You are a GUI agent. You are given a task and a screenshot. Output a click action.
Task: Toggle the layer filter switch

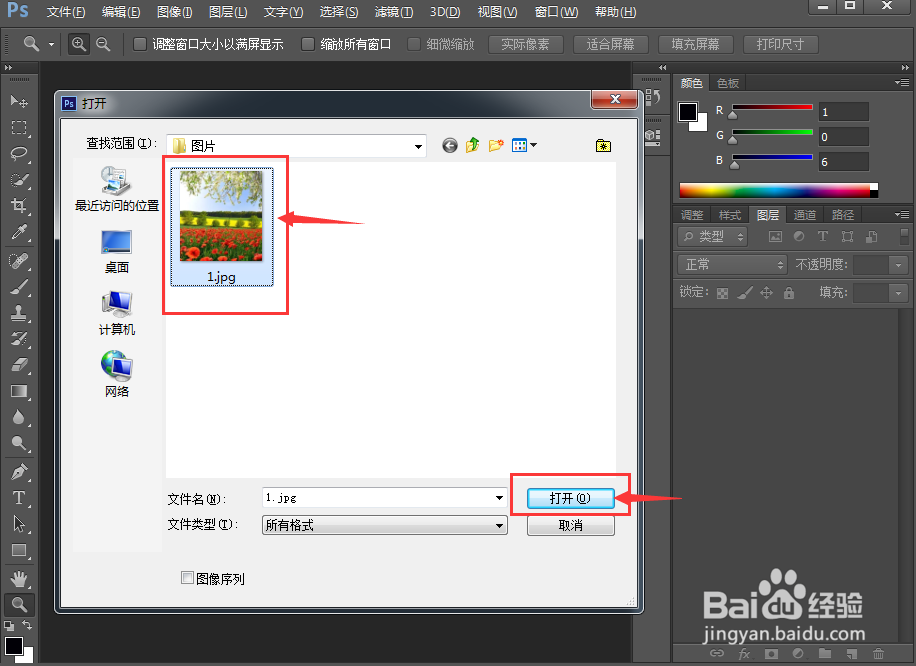[x=904, y=236]
